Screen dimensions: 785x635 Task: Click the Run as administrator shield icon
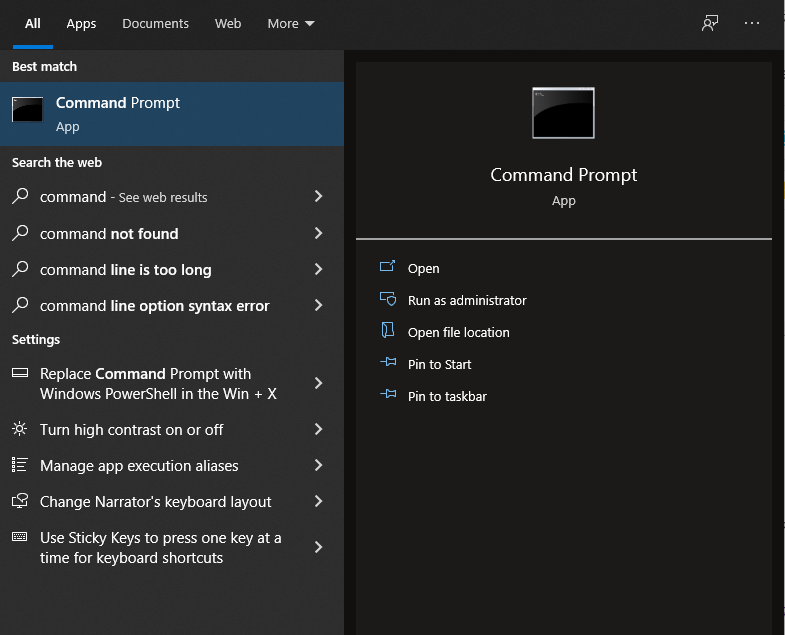pyautogui.click(x=388, y=299)
